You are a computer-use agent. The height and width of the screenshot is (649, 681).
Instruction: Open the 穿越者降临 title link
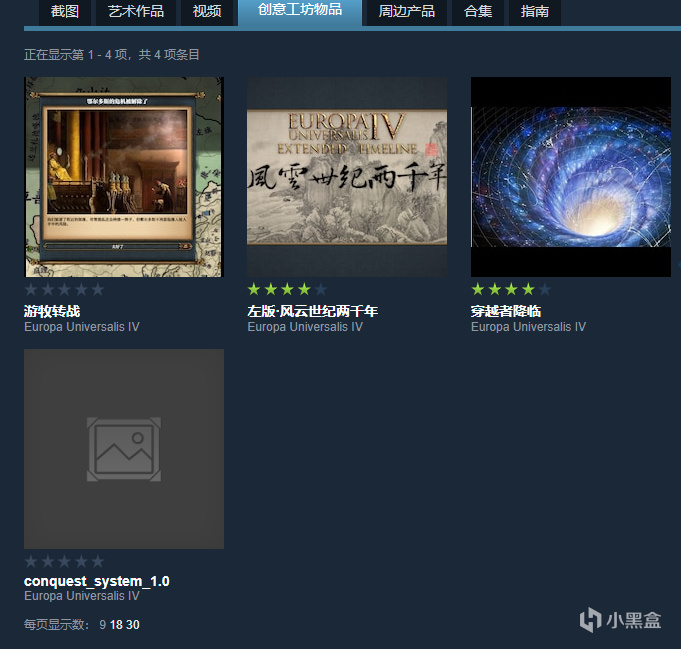[x=506, y=311]
